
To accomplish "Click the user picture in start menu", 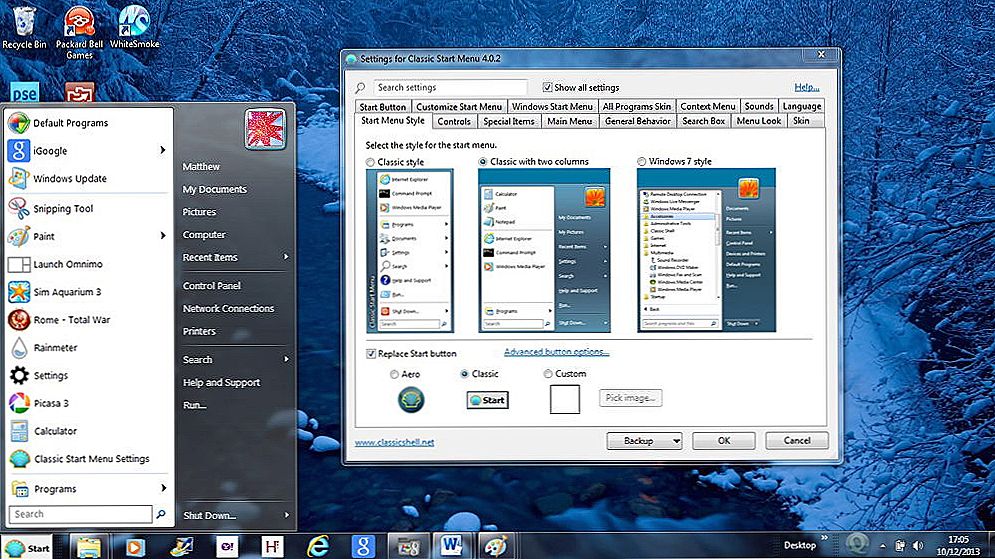I will coord(265,129).
